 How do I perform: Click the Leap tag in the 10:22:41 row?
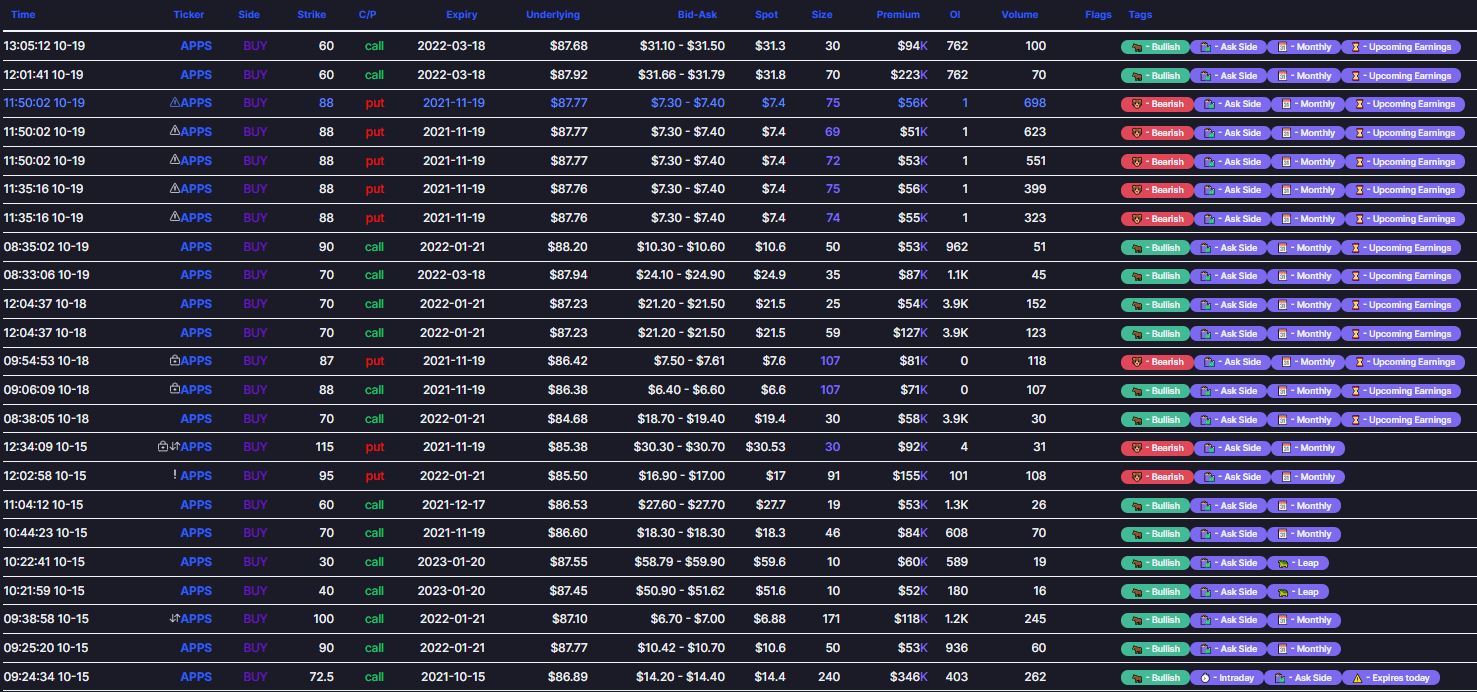click(x=1299, y=563)
